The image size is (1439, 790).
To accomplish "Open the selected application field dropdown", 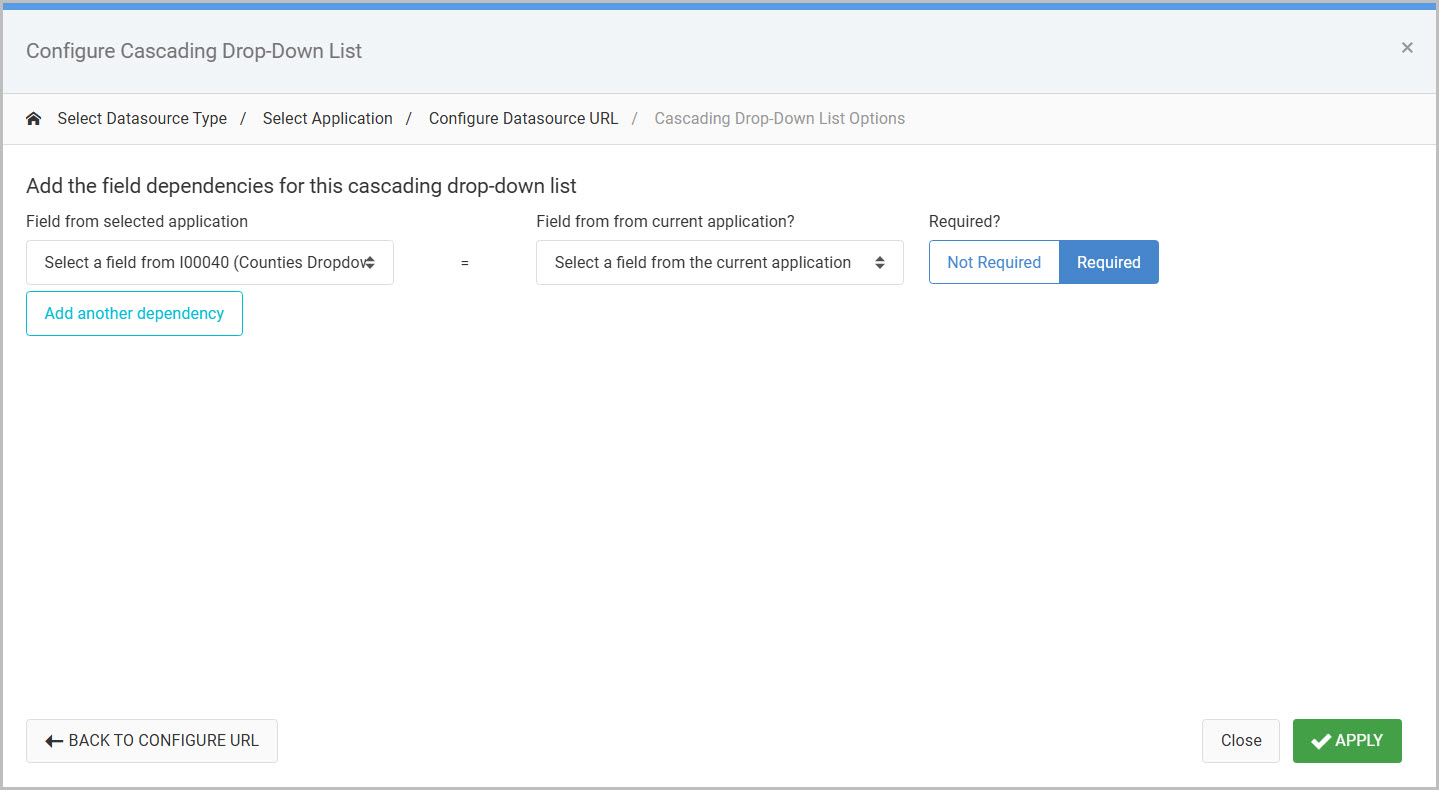I will pyautogui.click(x=210, y=262).
